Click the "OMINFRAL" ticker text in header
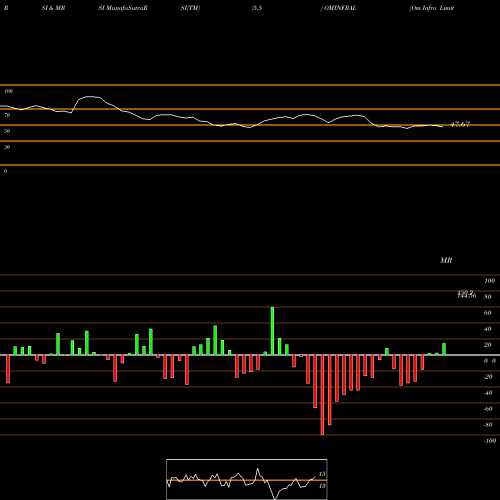The height and width of the screenshot is (500, 500). (340, 8)
